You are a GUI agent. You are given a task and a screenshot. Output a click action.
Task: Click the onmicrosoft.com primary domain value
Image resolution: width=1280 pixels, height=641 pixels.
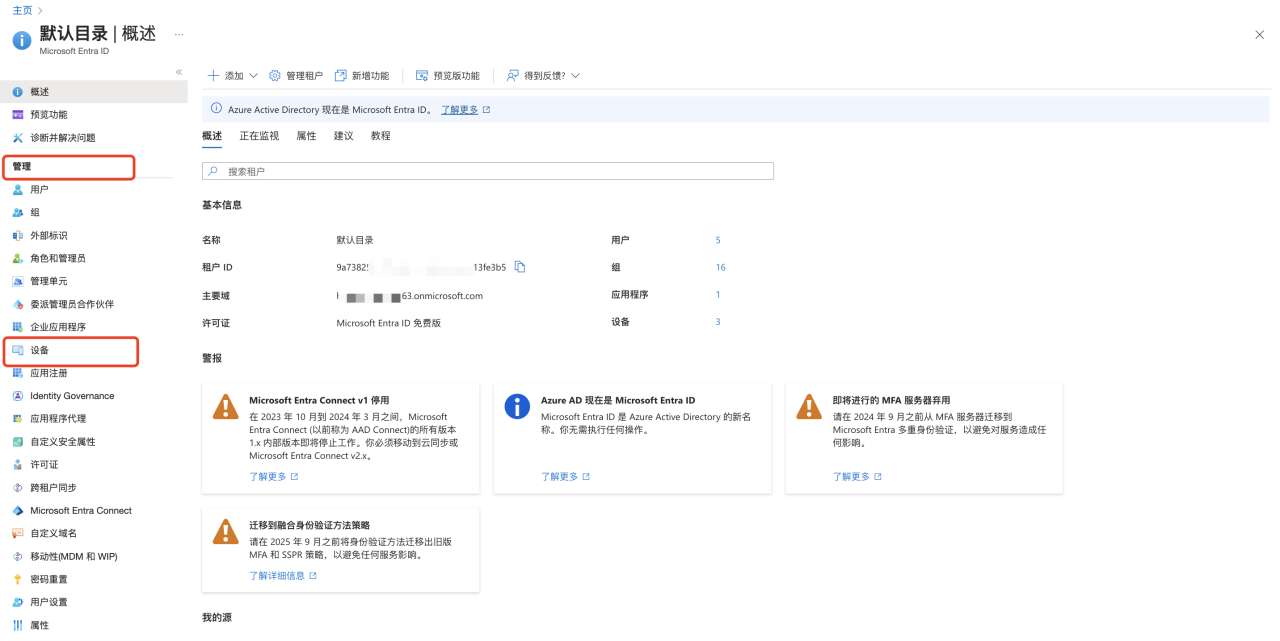[410, 296]
